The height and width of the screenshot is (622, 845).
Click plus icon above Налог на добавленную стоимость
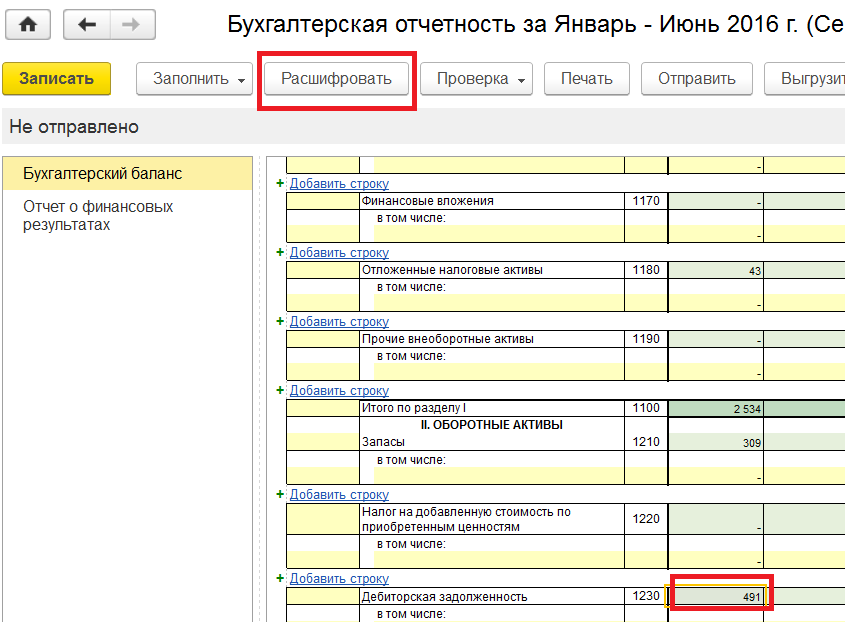280,494
